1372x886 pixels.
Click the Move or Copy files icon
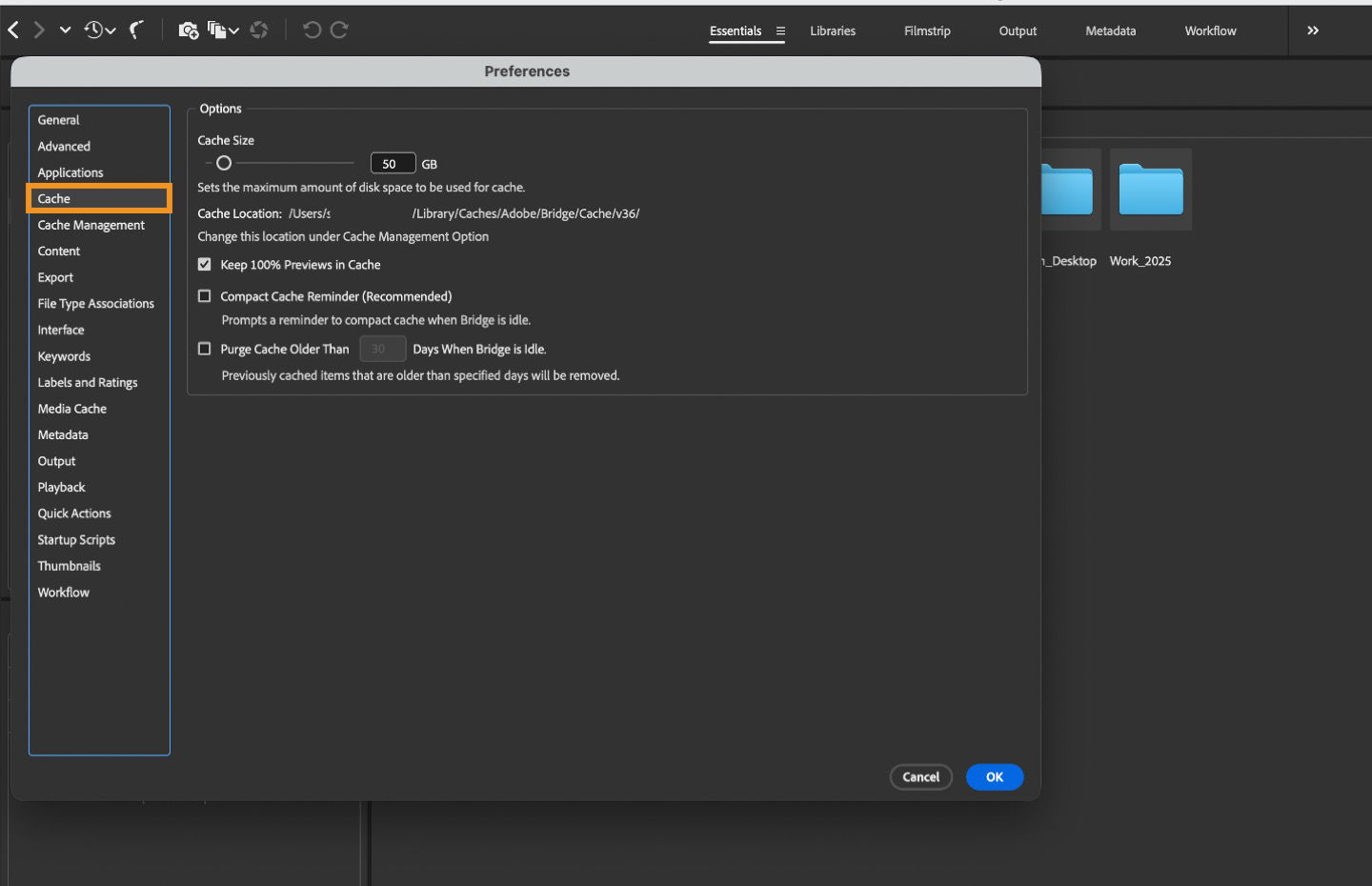(218, 30)
